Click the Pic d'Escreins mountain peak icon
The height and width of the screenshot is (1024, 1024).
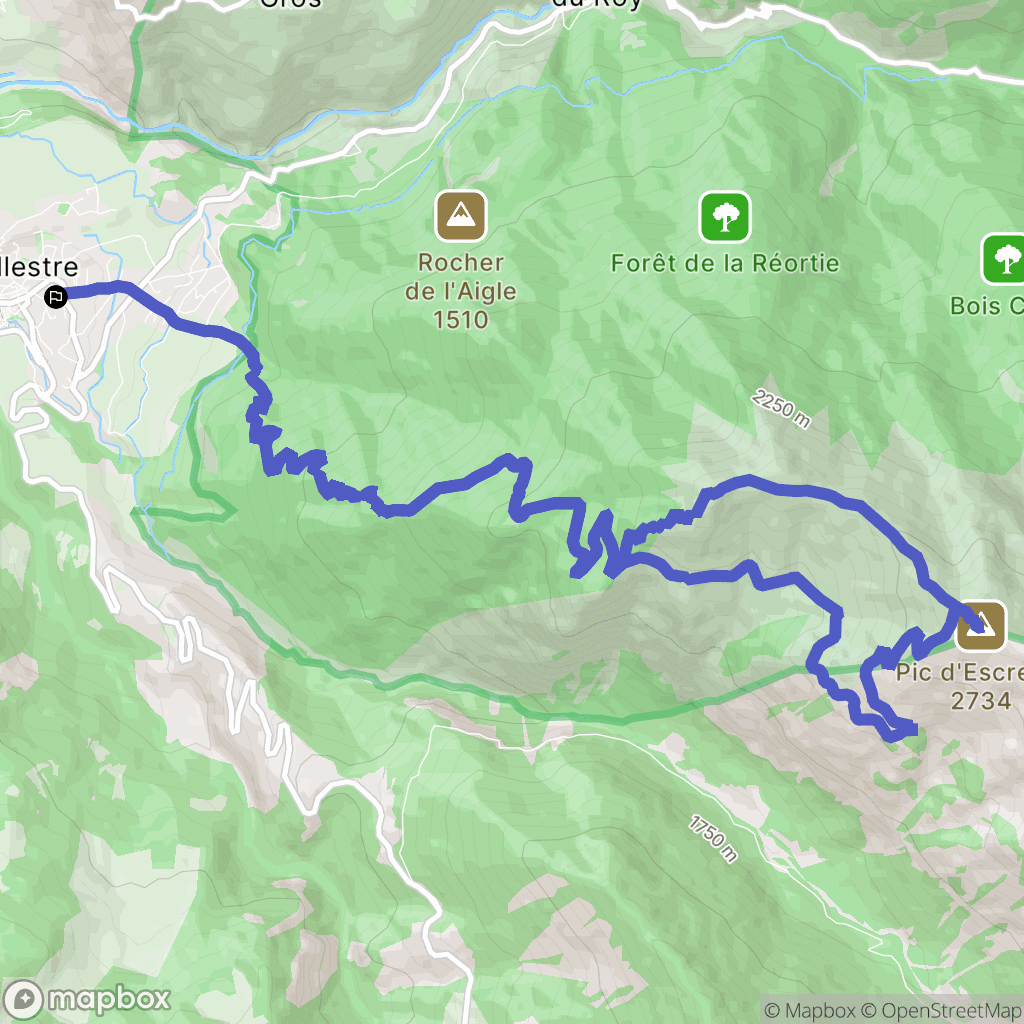[x=980, y=626]
